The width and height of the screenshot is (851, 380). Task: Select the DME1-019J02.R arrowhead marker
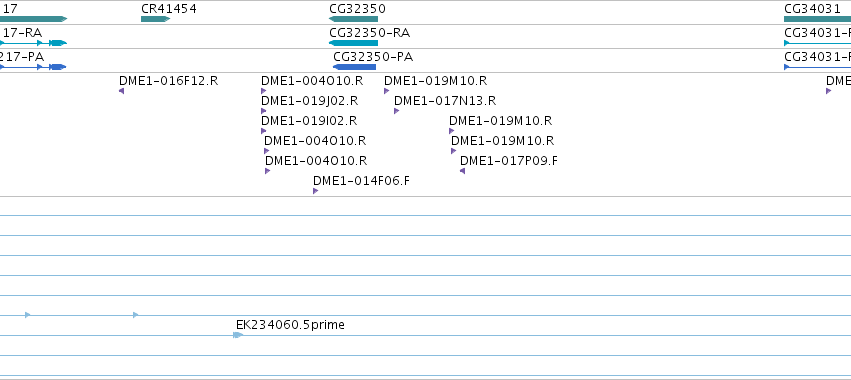tap(264, 111)
